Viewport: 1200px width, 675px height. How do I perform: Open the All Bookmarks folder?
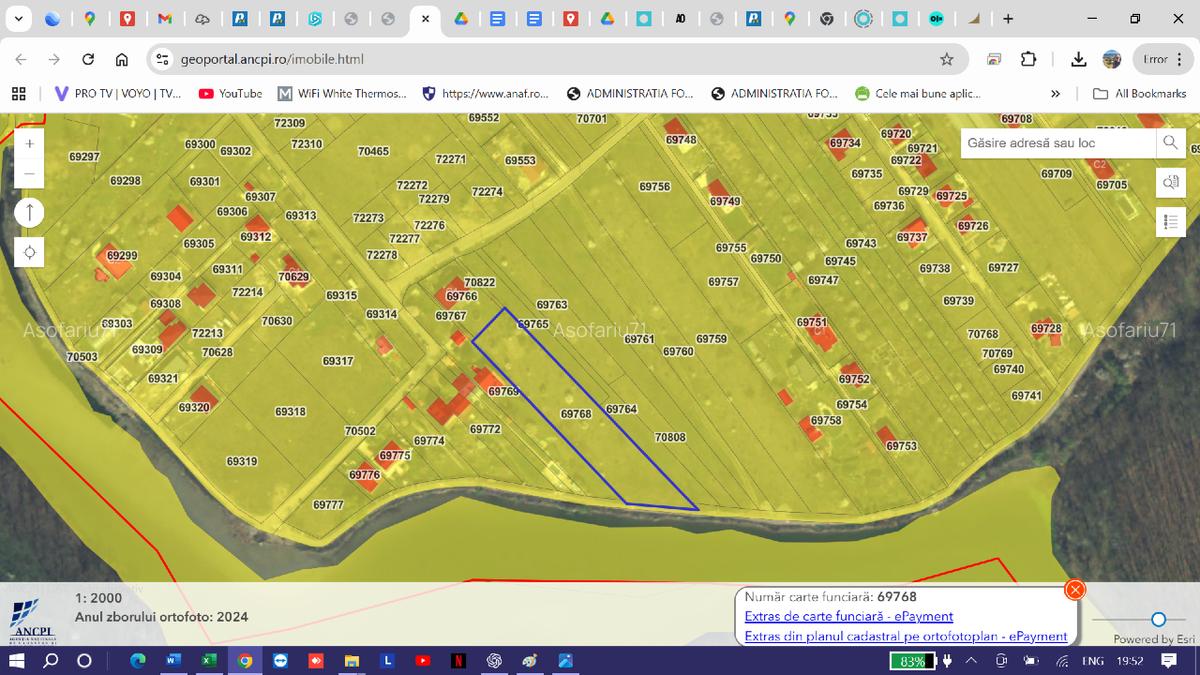click(x=1140, y=94)
